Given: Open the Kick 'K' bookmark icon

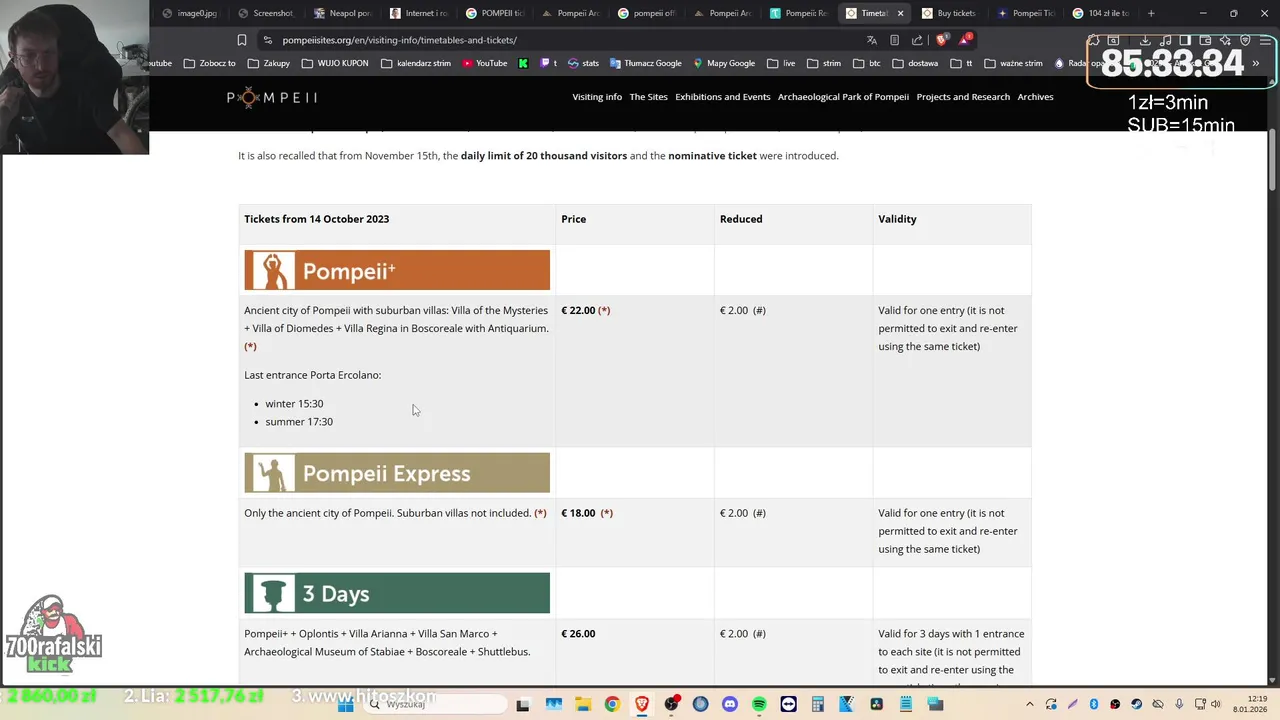Looking at the screenshot, I should point(523,63).
